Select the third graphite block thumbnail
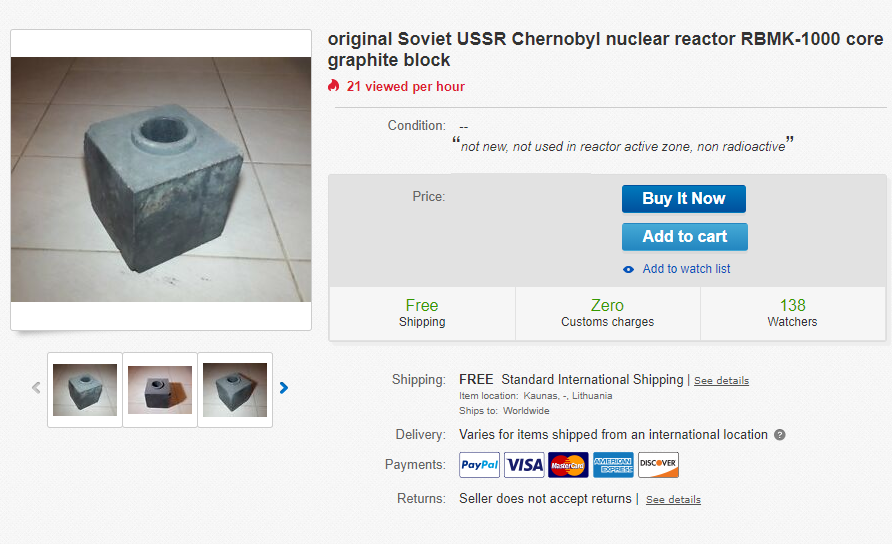The image size is (892, 544). [235, 389]
